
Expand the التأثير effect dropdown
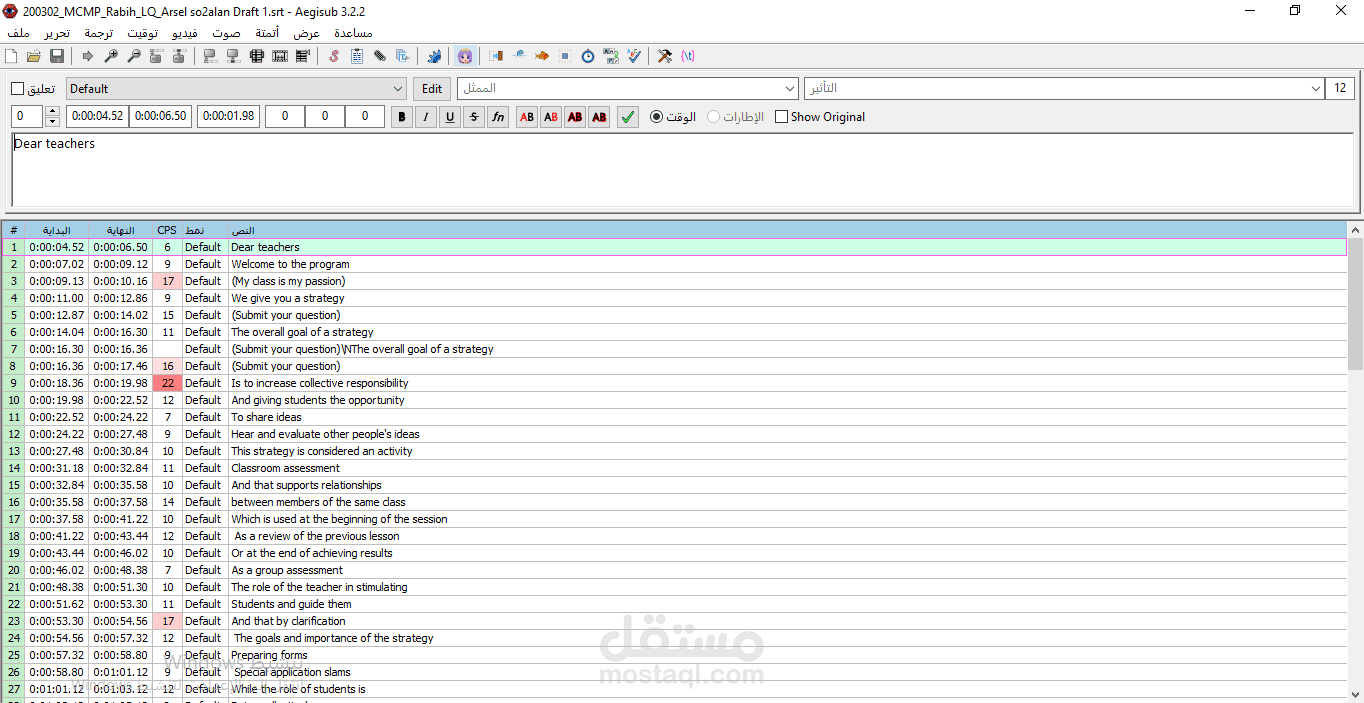click(1314, 89)
